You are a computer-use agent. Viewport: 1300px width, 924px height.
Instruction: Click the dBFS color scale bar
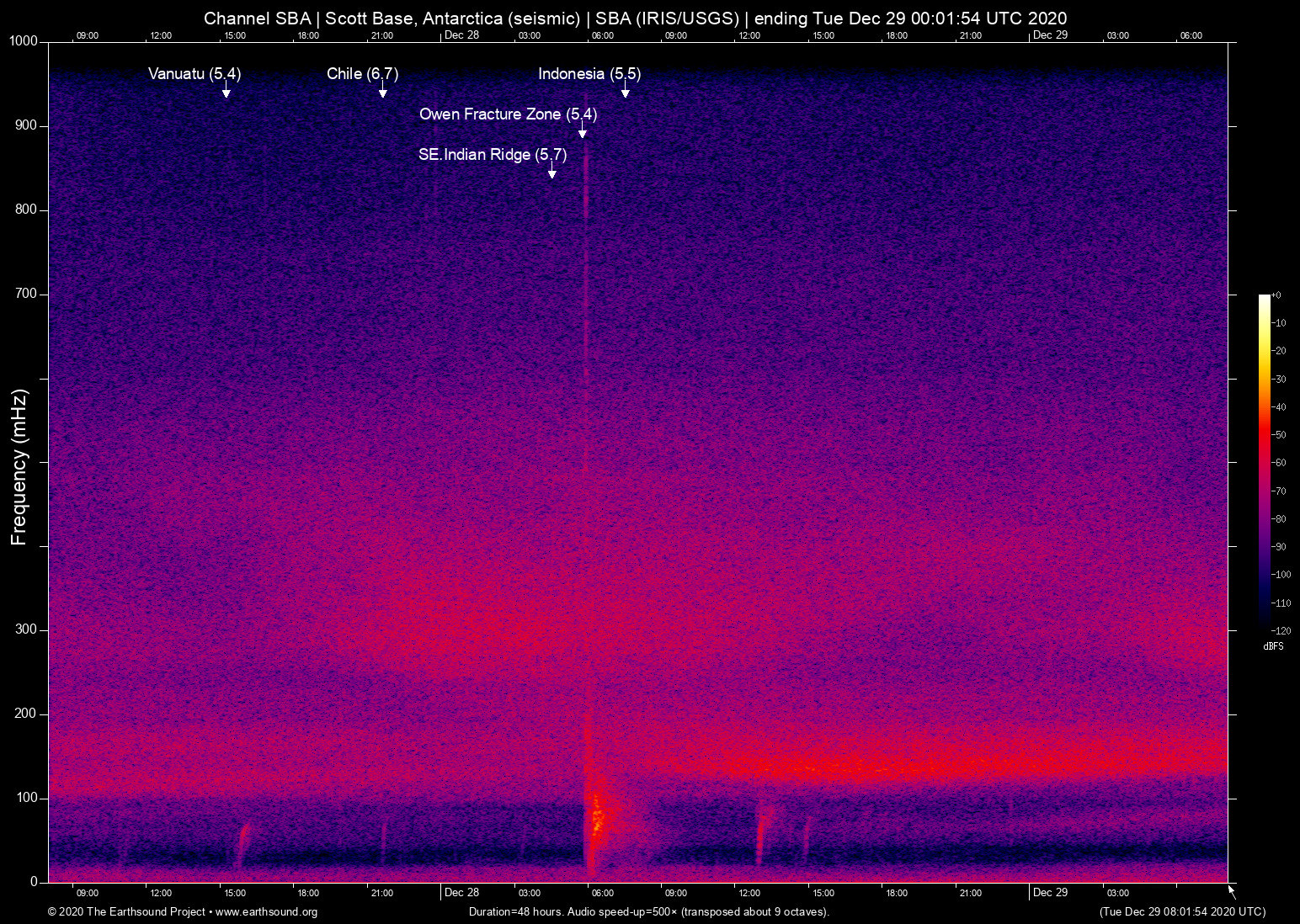[x=1264, y=461]
